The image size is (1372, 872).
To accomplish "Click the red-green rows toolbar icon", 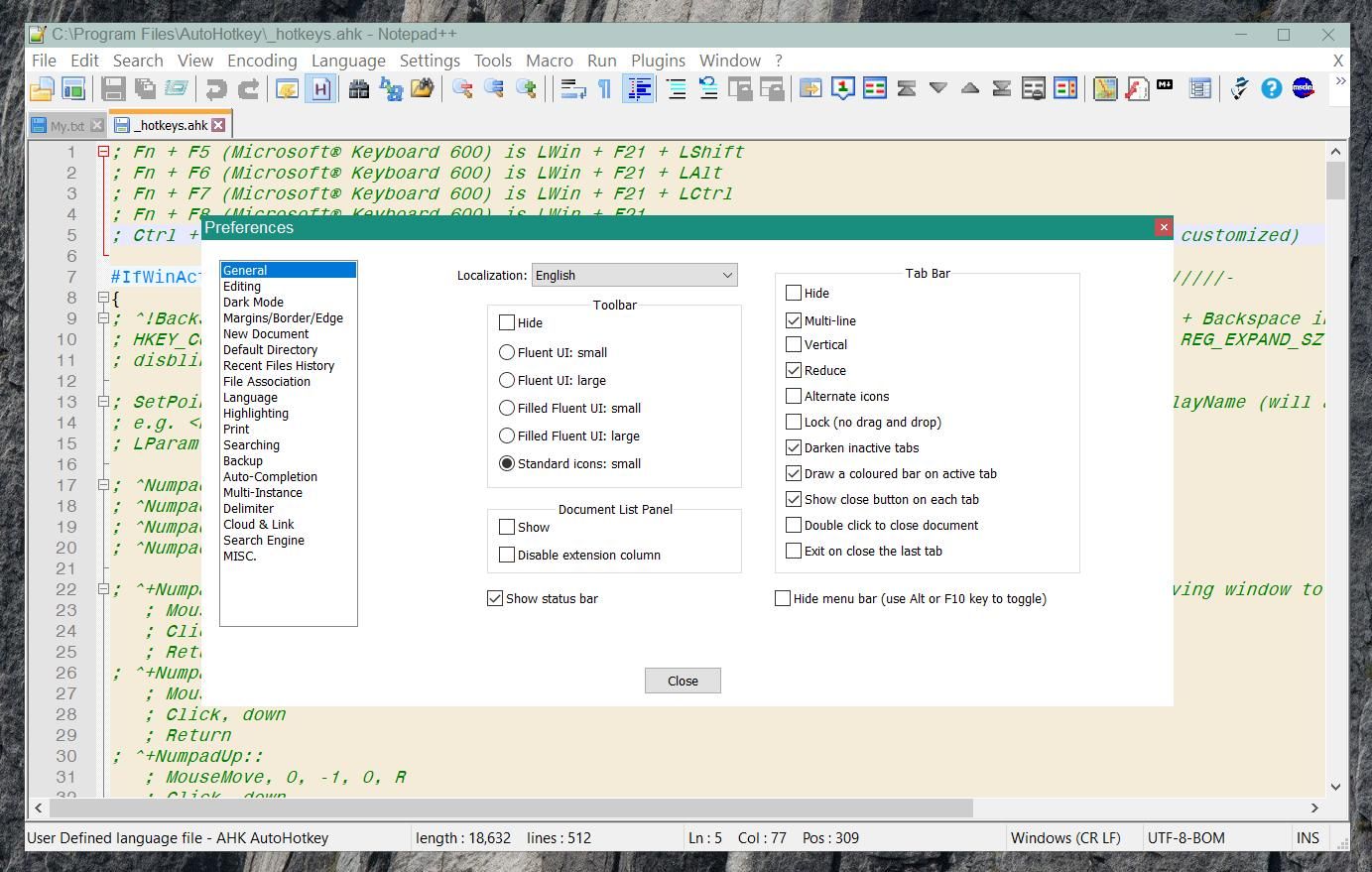I will pos(874,89).
